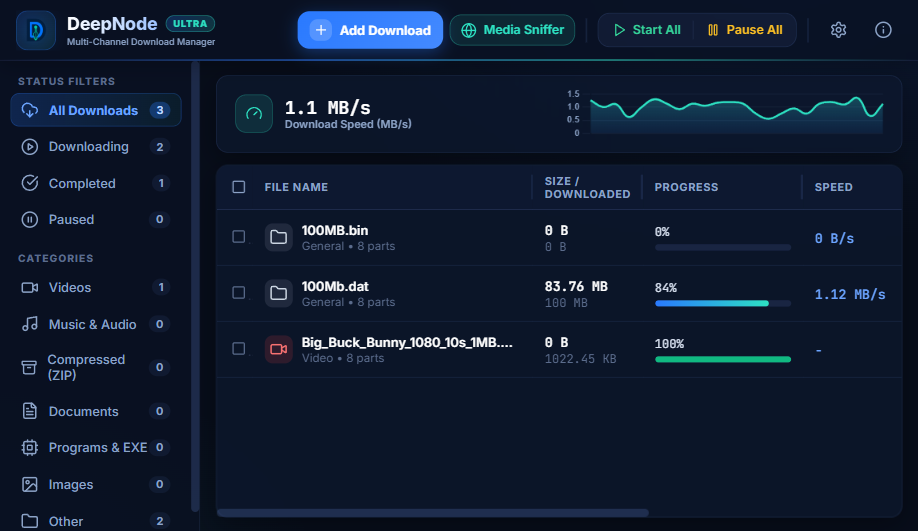This screenshot has height=531, width=918.
Task: Click the 100MB.bin file name
Action: pyautogui.click(x=335, y=230)
